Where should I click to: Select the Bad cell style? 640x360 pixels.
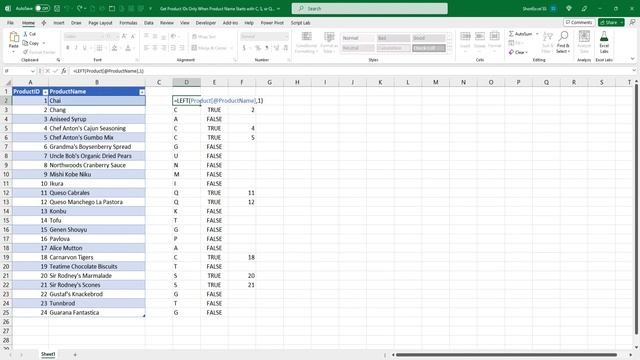tap(393, 38)
